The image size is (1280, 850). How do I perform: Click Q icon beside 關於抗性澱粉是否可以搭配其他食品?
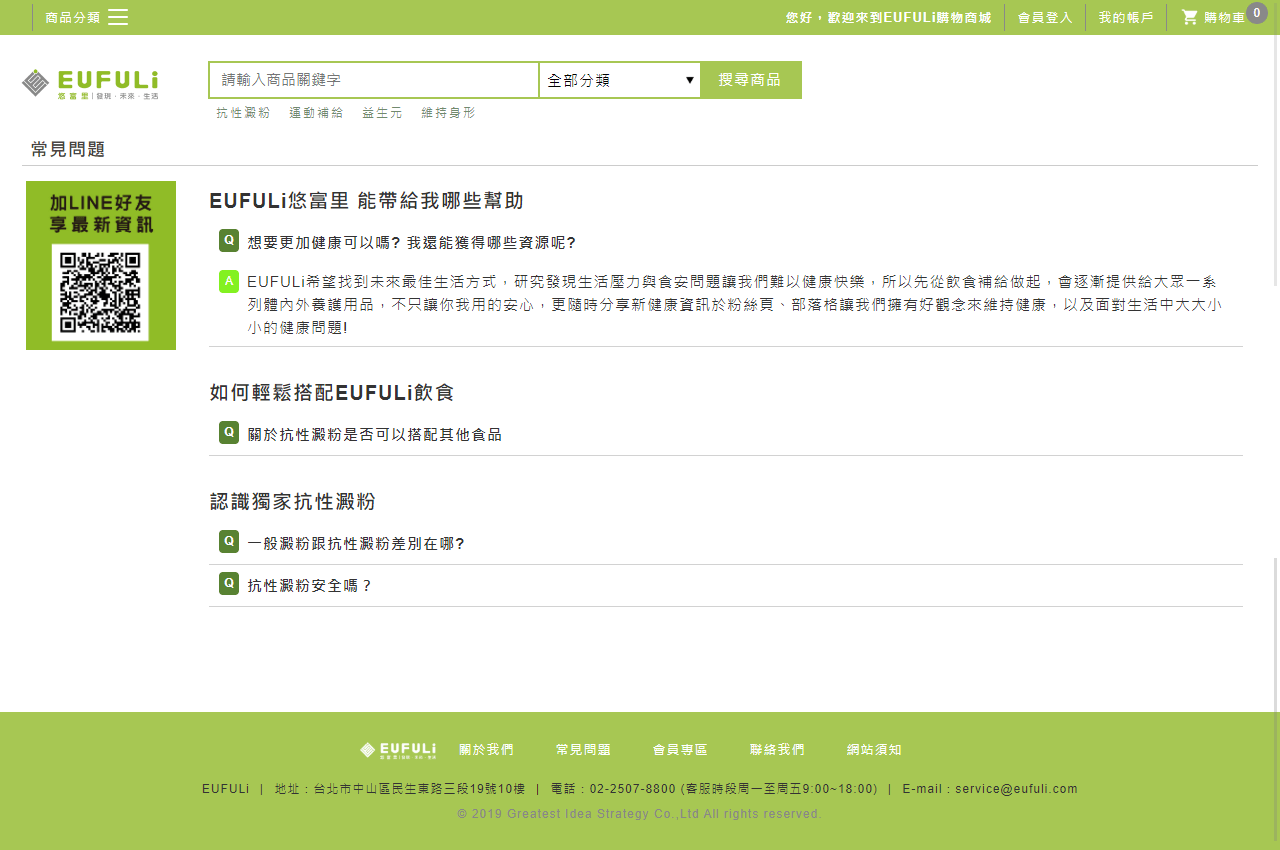tap(229, 432)
